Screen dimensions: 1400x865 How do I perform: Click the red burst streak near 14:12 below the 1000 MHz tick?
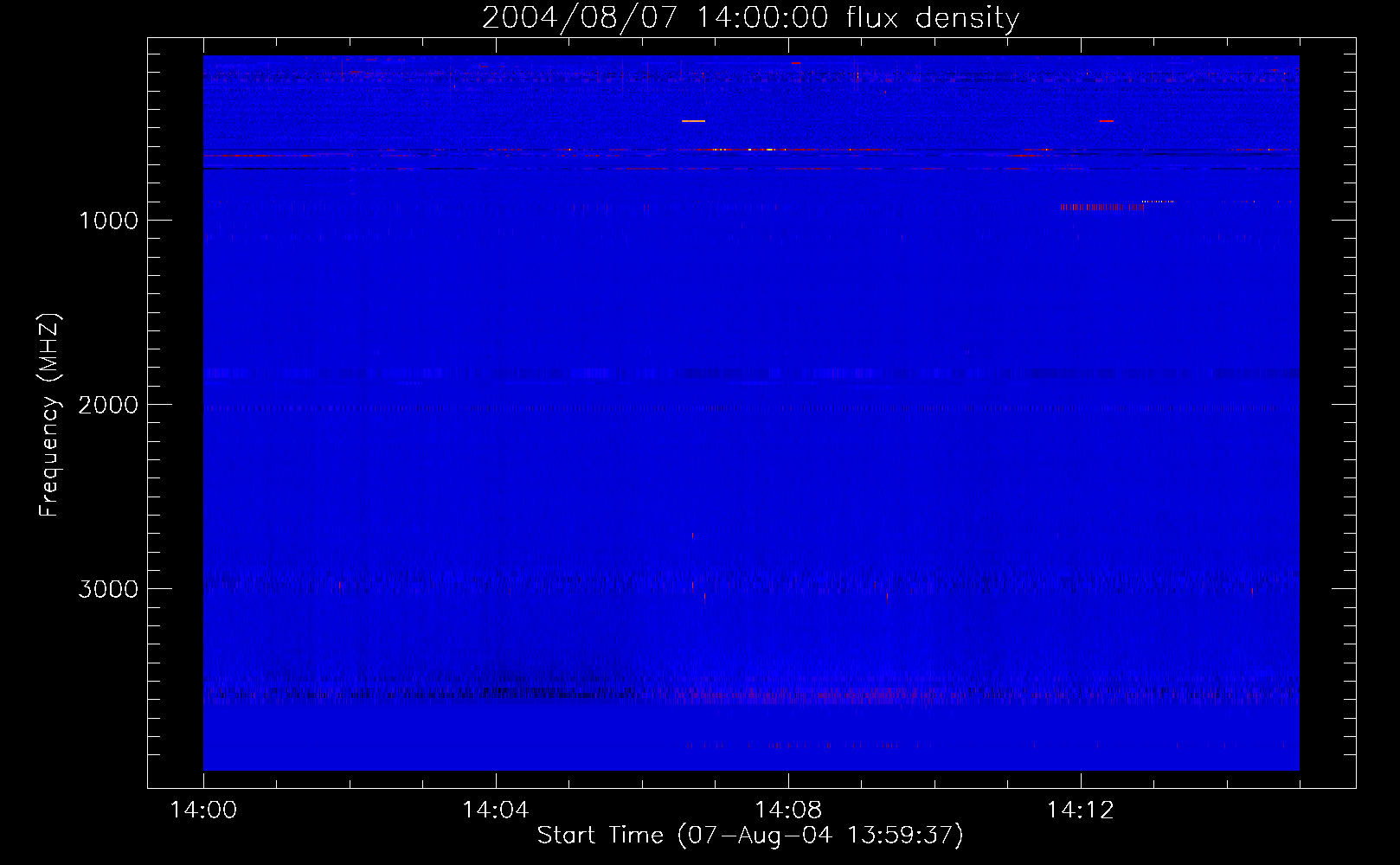[1101, 208]
